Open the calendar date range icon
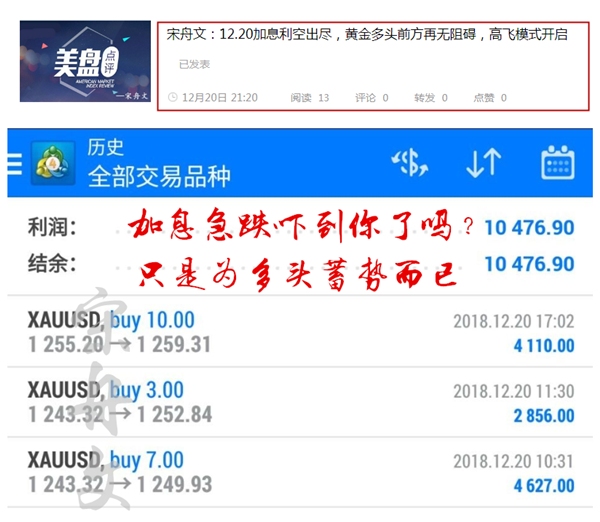The height and width of the screenshot is (522, 600). 558,162
